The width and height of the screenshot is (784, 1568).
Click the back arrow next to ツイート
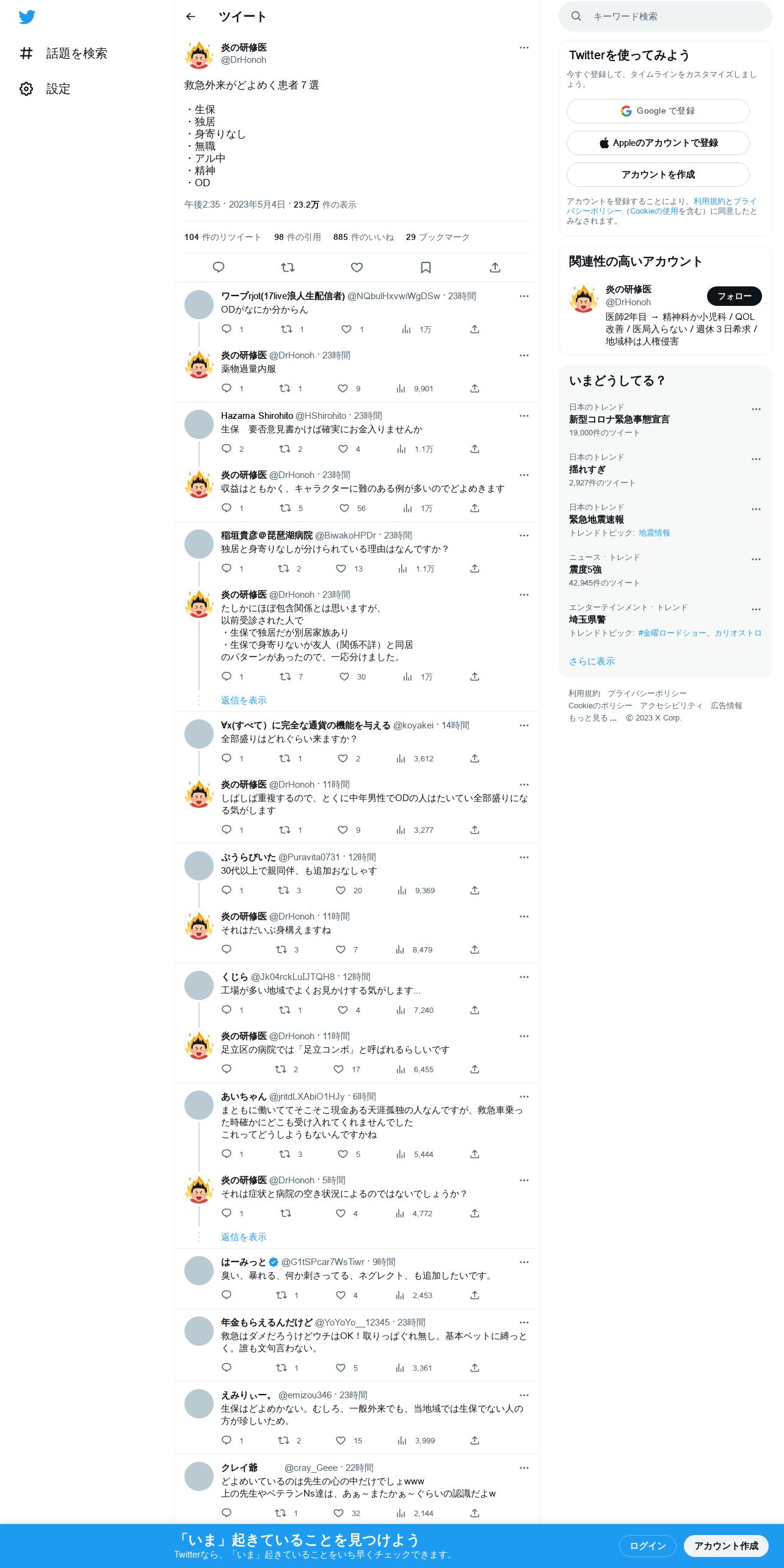click(191, 16)
